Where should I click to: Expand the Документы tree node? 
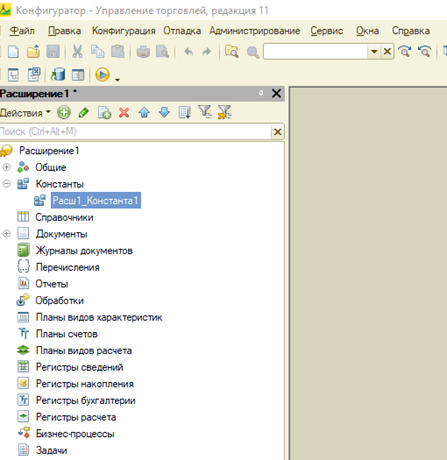pyautogui.click(x=7, y=234)
